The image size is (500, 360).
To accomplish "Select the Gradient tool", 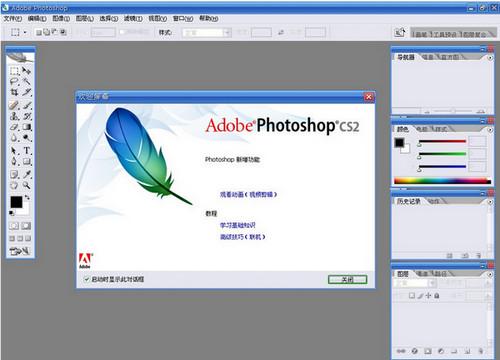I will point(26,127).
